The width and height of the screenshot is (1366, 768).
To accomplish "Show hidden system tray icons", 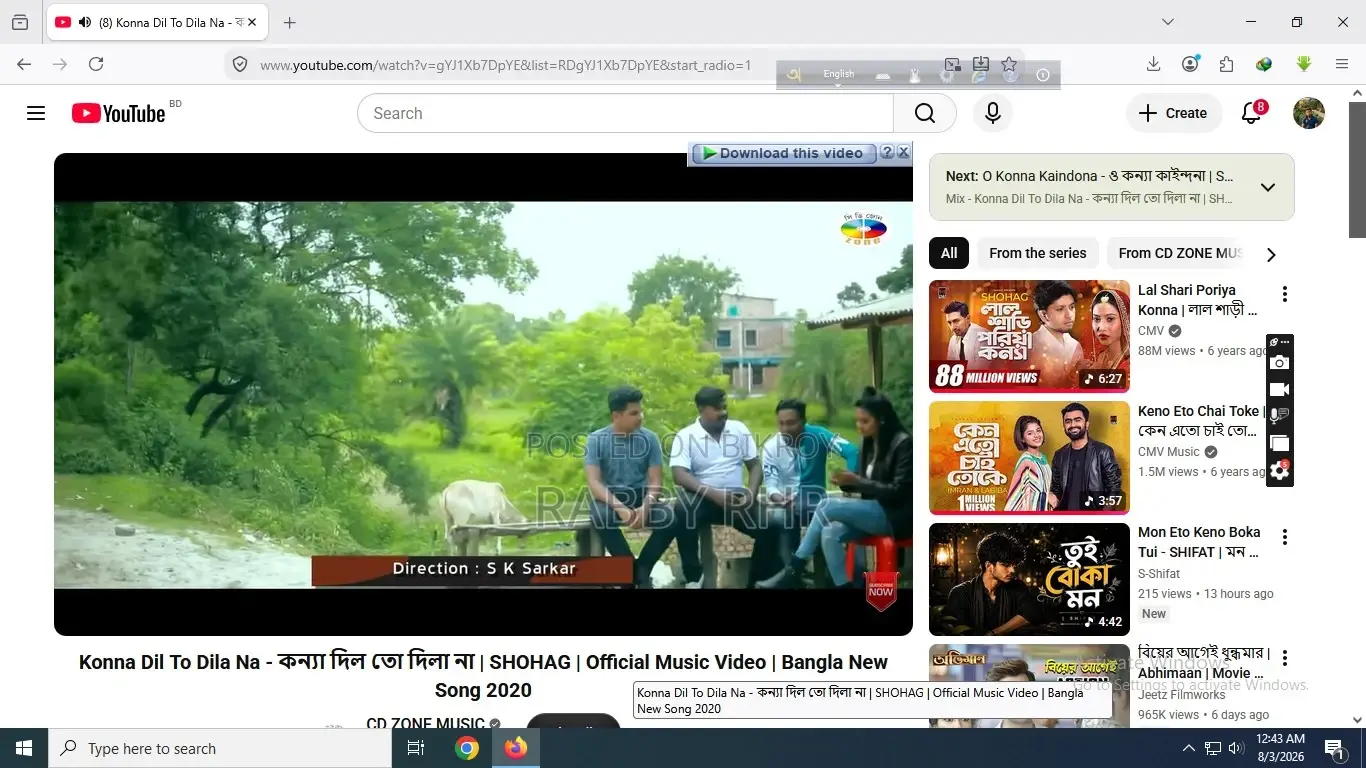I will 1189,748.
